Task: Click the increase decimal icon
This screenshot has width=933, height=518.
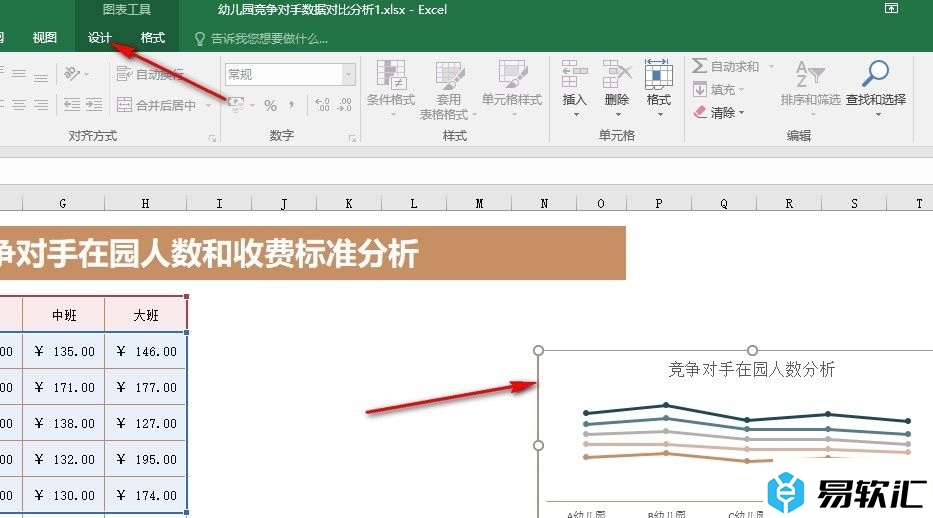Action: click(x=322, y=105)
